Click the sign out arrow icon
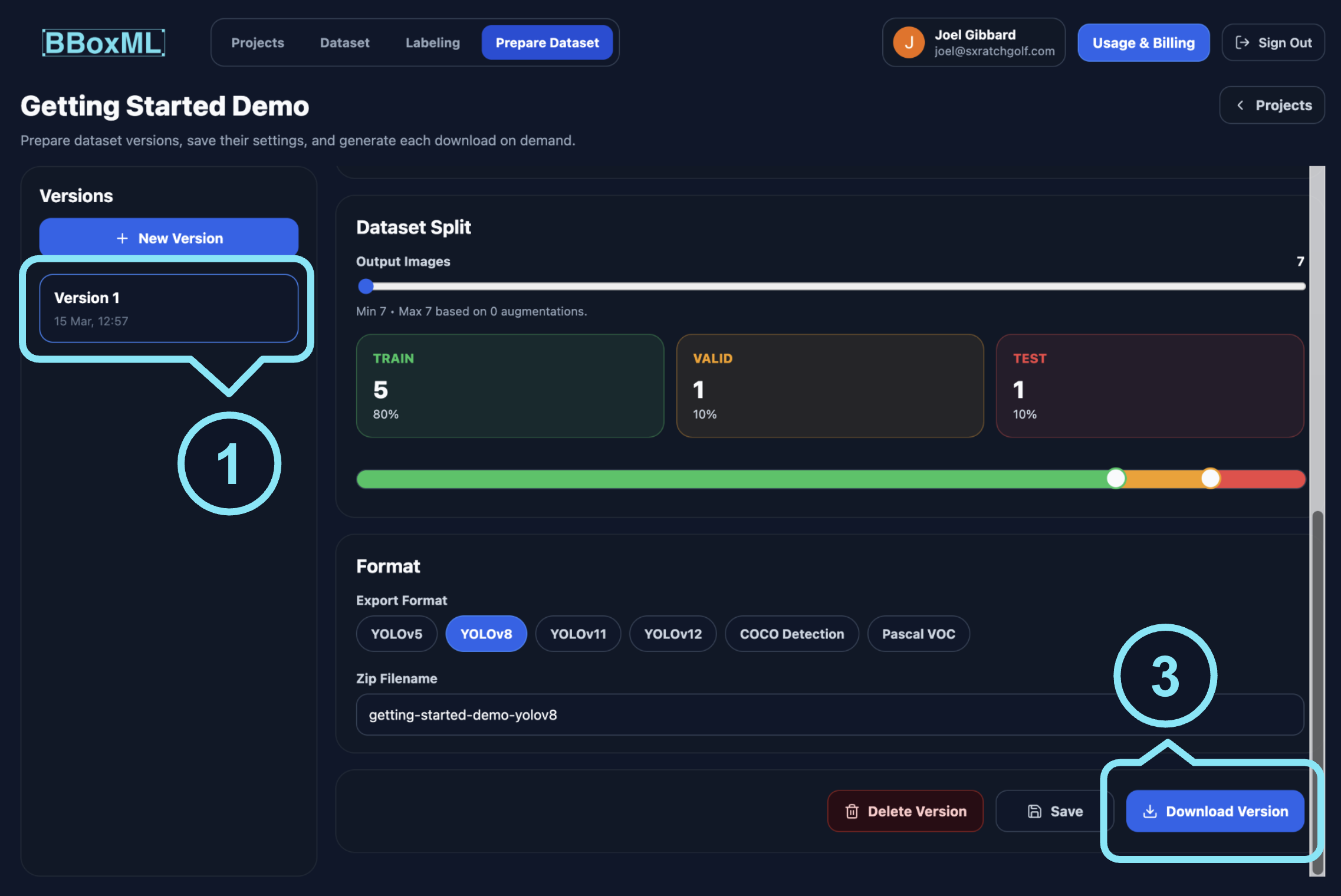This screenshot has height=896, width=1341. click(x=1243, y=42)
